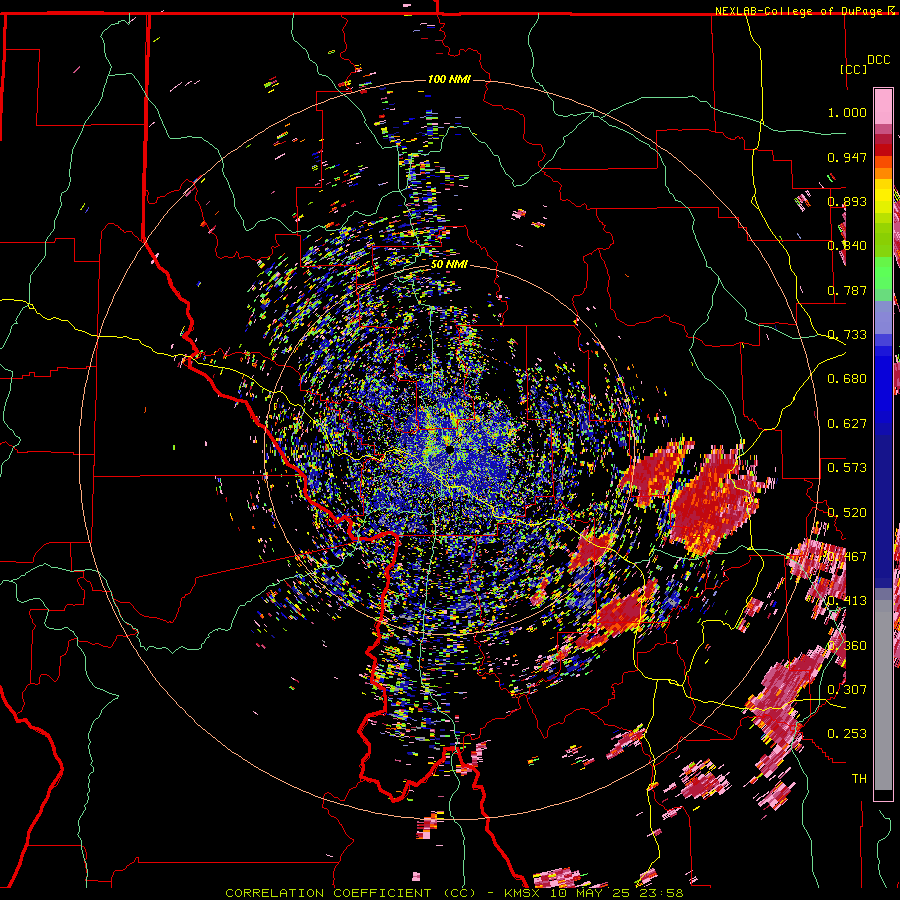This screenshot has height=900, width=900.
Task: Click the 0.253 scale value
Action: [x=847, y=734]
